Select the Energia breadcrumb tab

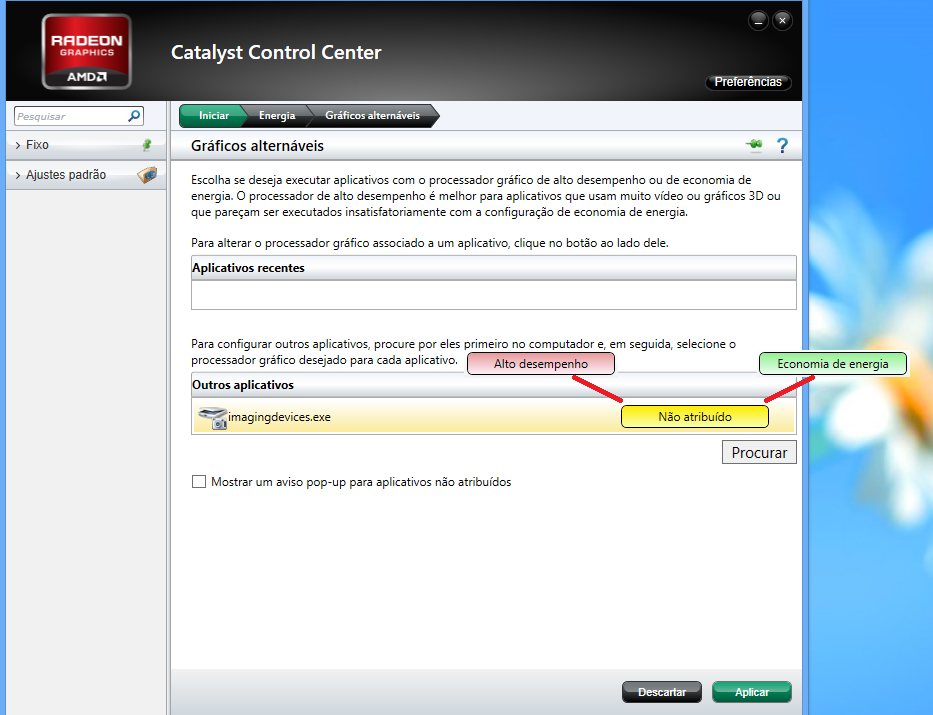pos(277,116)
